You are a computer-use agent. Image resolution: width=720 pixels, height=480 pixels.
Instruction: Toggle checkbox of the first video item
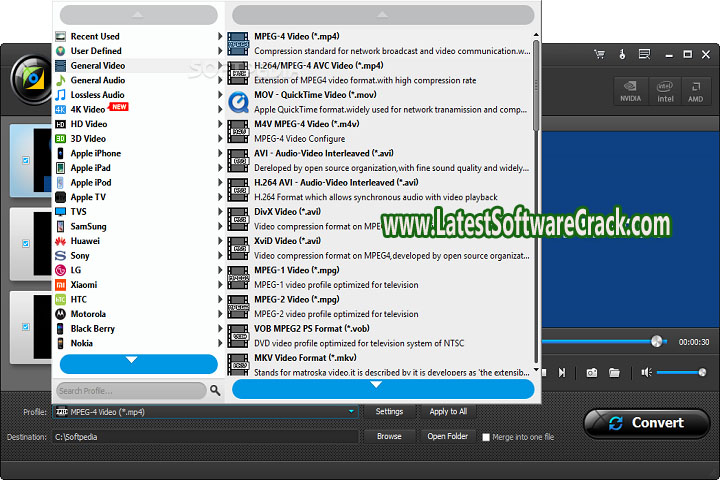pos(26,160)
